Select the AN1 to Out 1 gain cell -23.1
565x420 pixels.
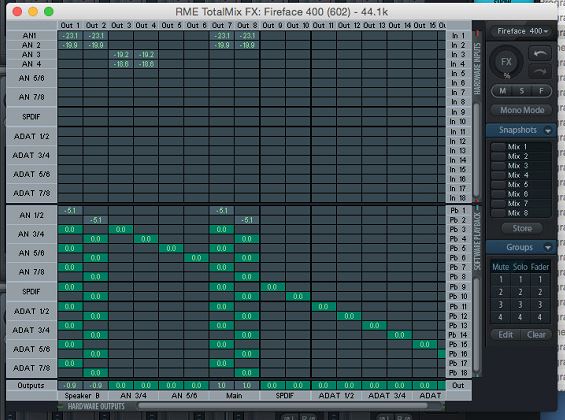(70, 36)
